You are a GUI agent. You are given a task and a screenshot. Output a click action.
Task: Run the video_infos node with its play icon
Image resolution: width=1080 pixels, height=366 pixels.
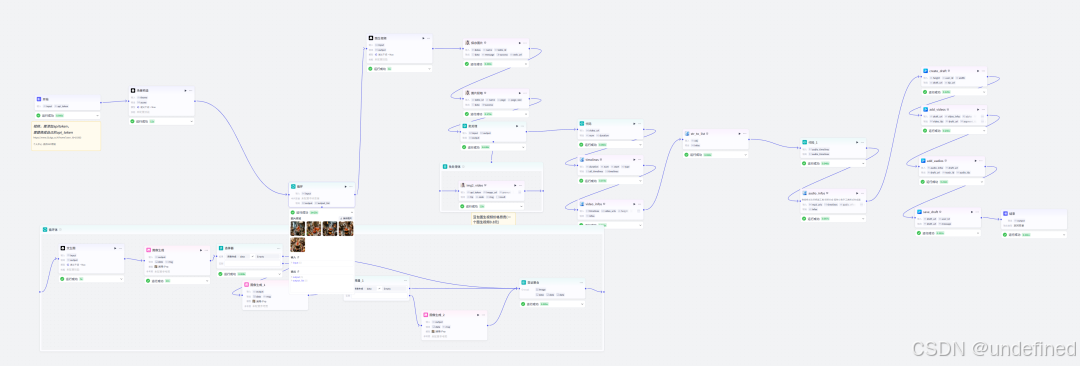[633, 204]
